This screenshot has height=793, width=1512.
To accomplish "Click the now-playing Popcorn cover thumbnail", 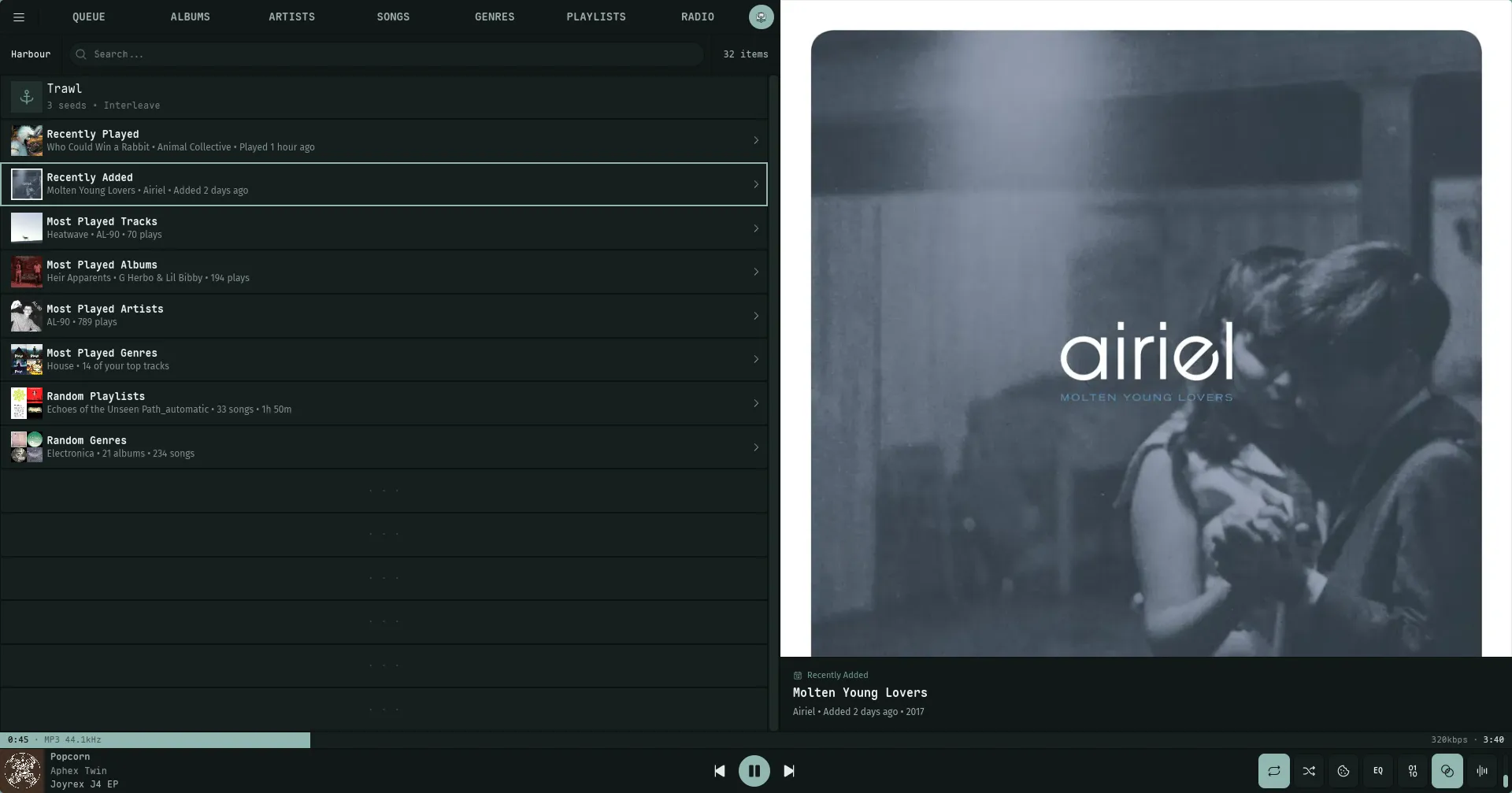I will pyautogui.click(x=23, y=771).
